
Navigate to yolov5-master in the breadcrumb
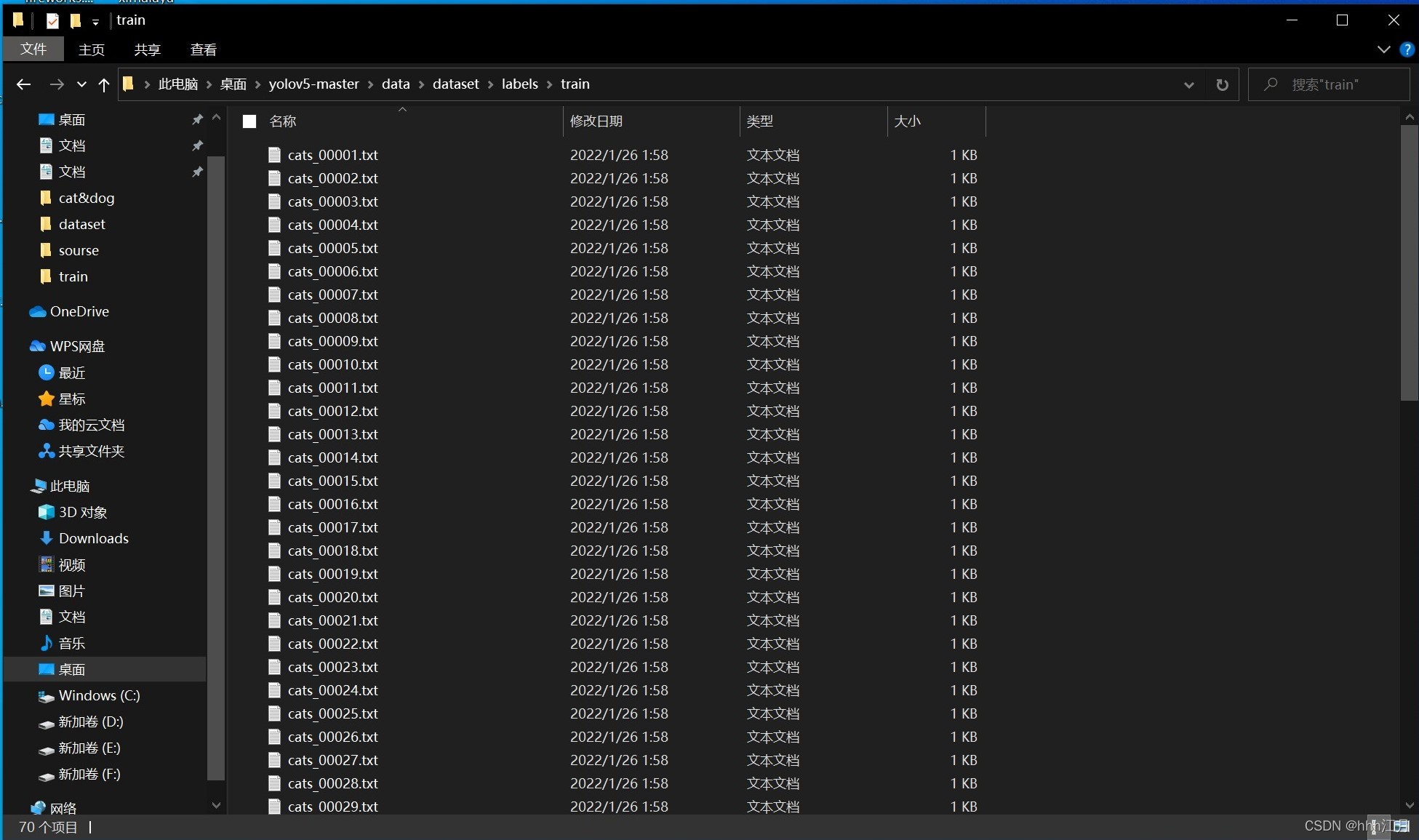[x=314, y=84]
